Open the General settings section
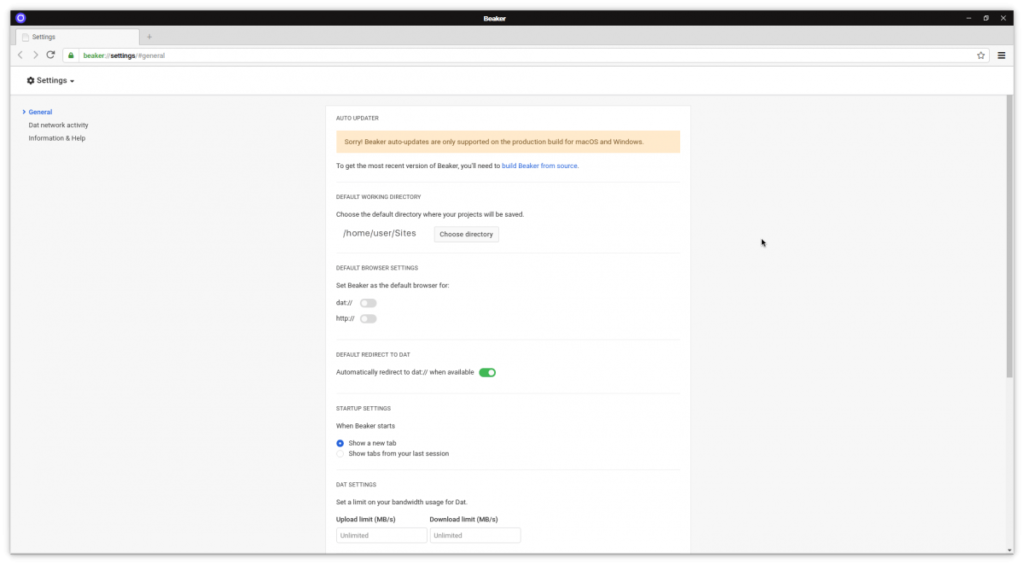 (x=40, y=112)
